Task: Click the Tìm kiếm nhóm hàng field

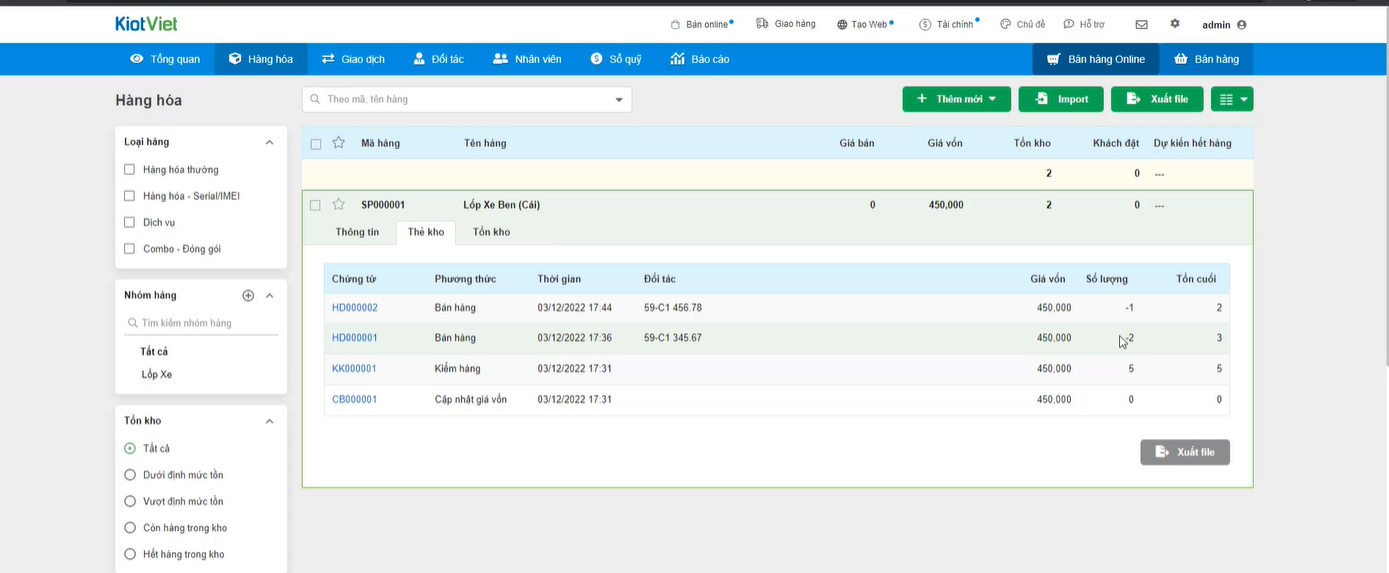Action: tap(201, 323)
